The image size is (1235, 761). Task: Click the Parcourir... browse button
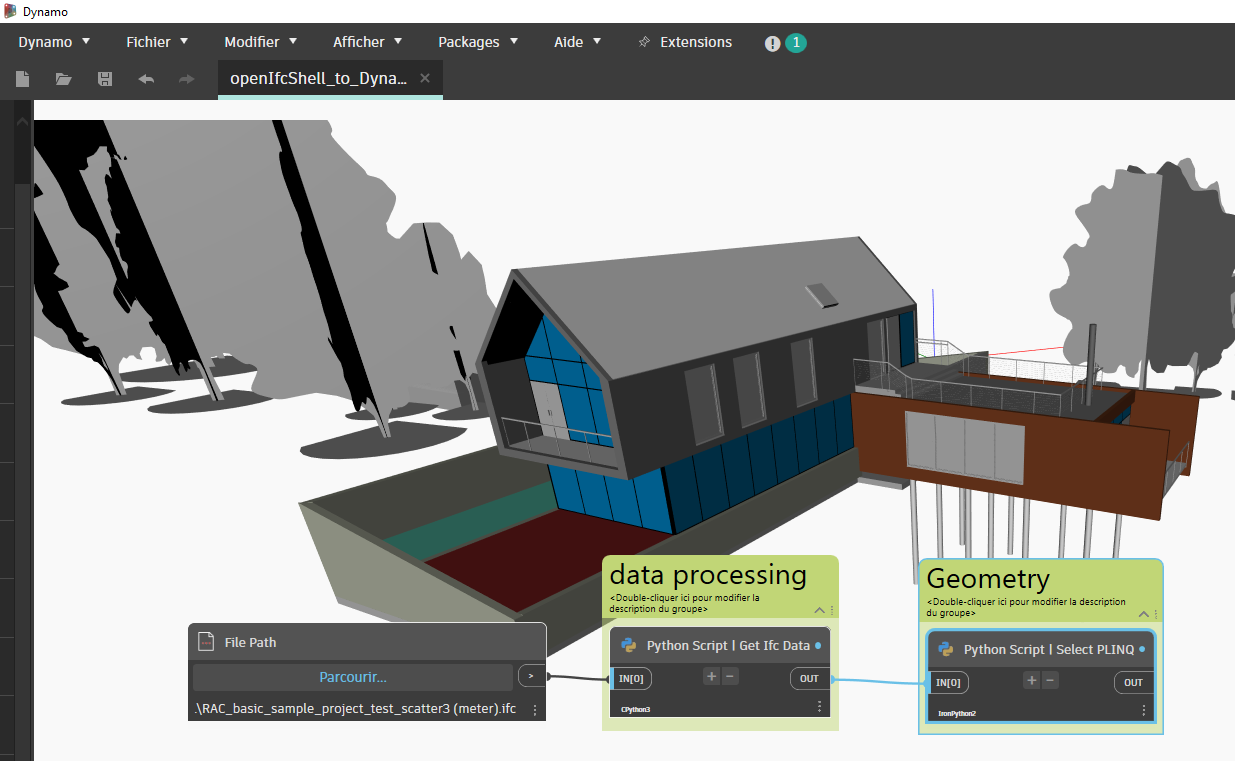353,677
